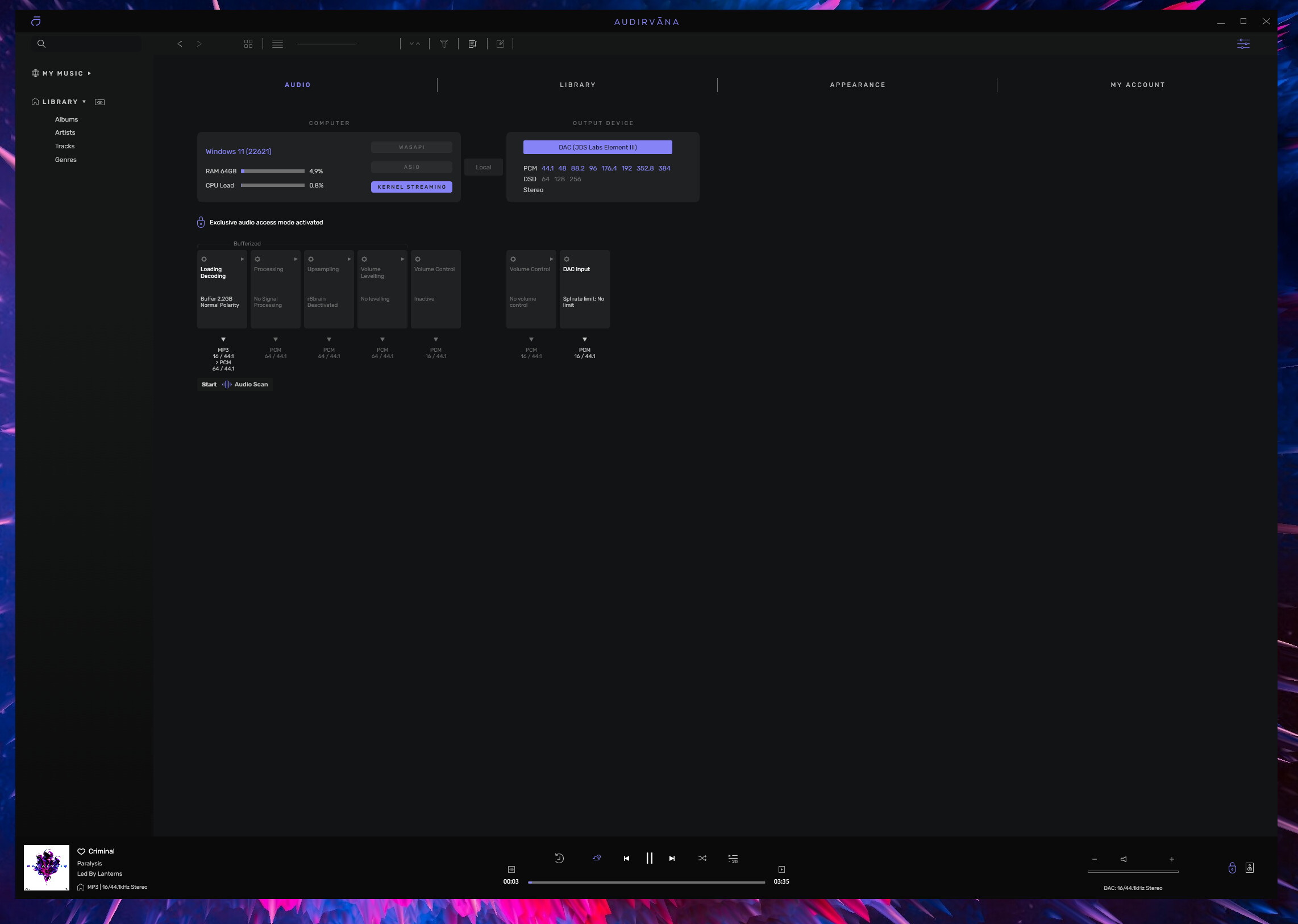1298x924 pixels.
Task: Click the jump-to-start icon above 00:03
Action: [511, 869]
